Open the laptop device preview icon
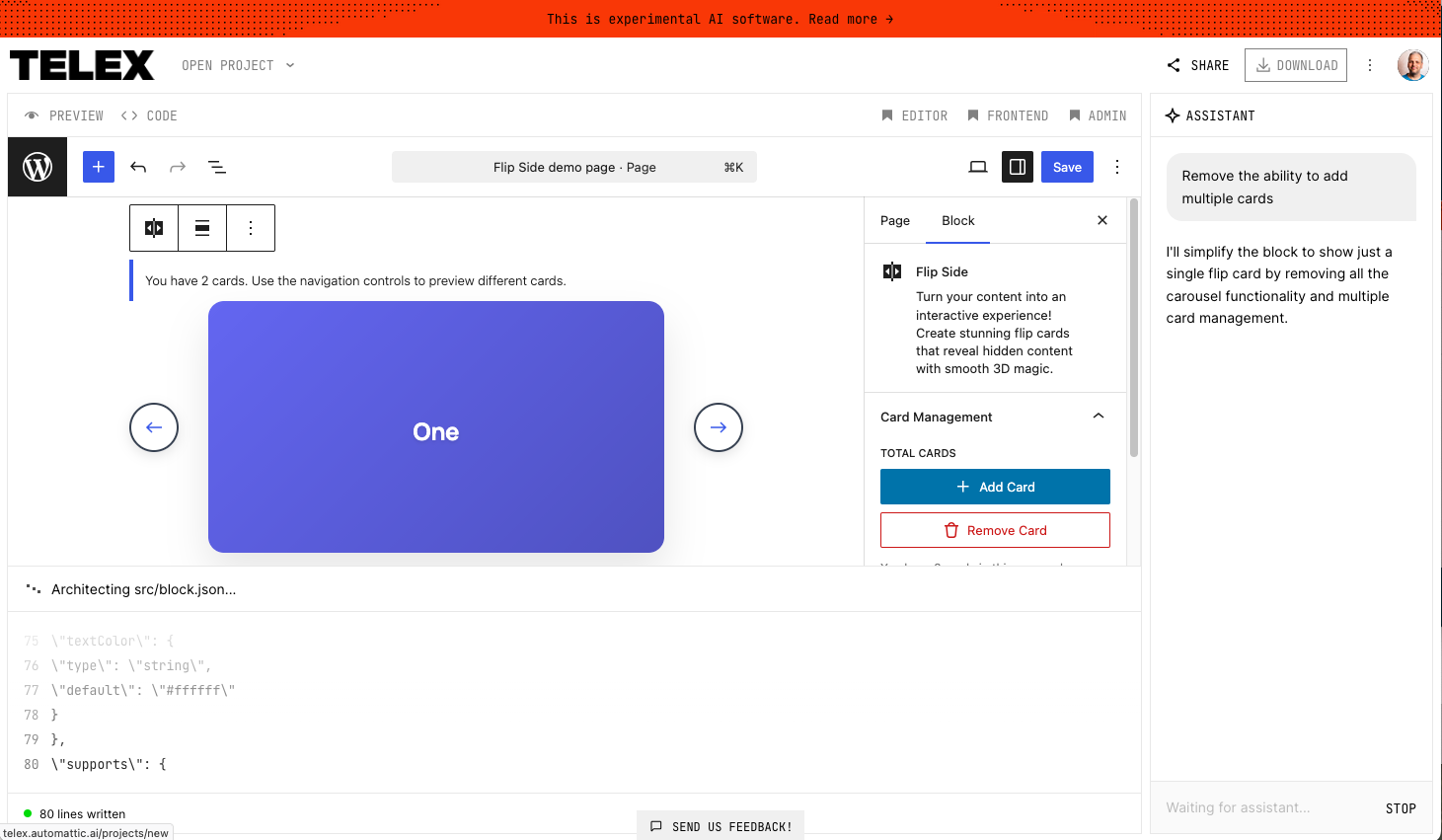This screenshot has width=1442, height=840. point(978,167)
